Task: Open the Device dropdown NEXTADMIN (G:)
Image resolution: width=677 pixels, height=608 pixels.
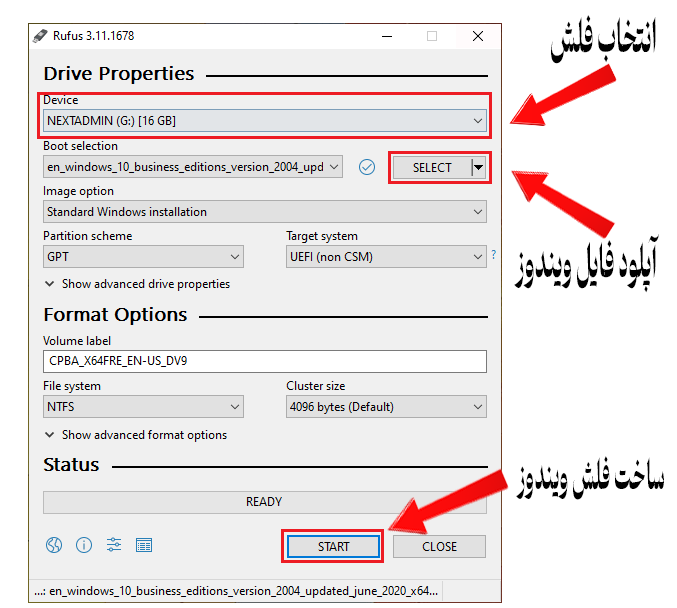Action: point(265,120)
